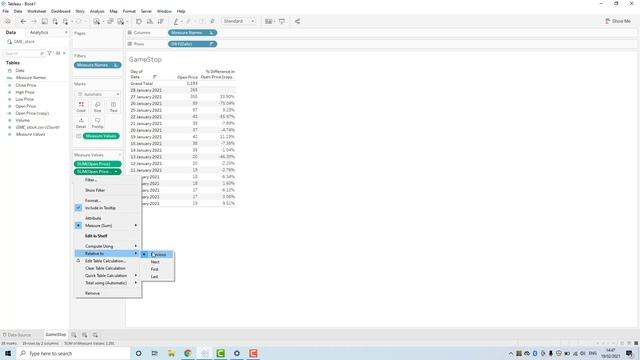Click the DAY(Date) pill on Rows shelf

tap(192, 44)
